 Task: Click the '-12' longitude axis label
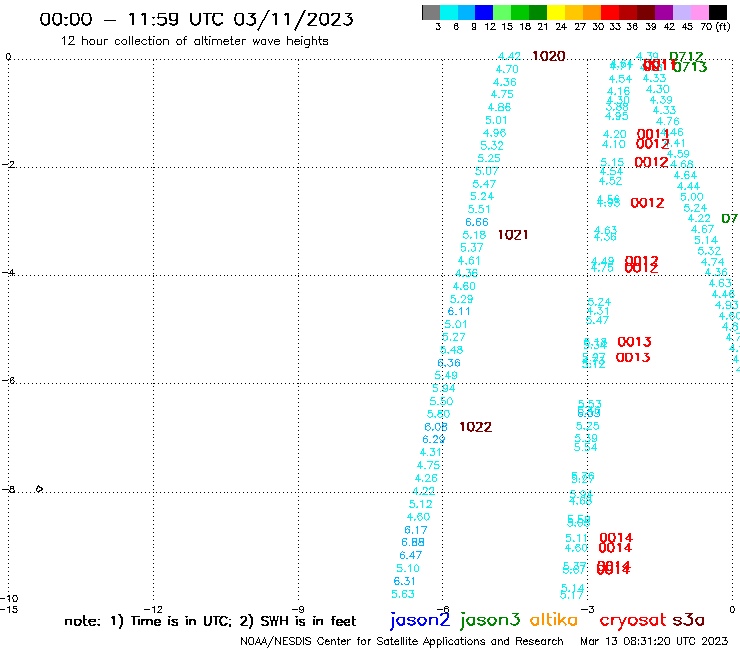[x=153, y=609]
